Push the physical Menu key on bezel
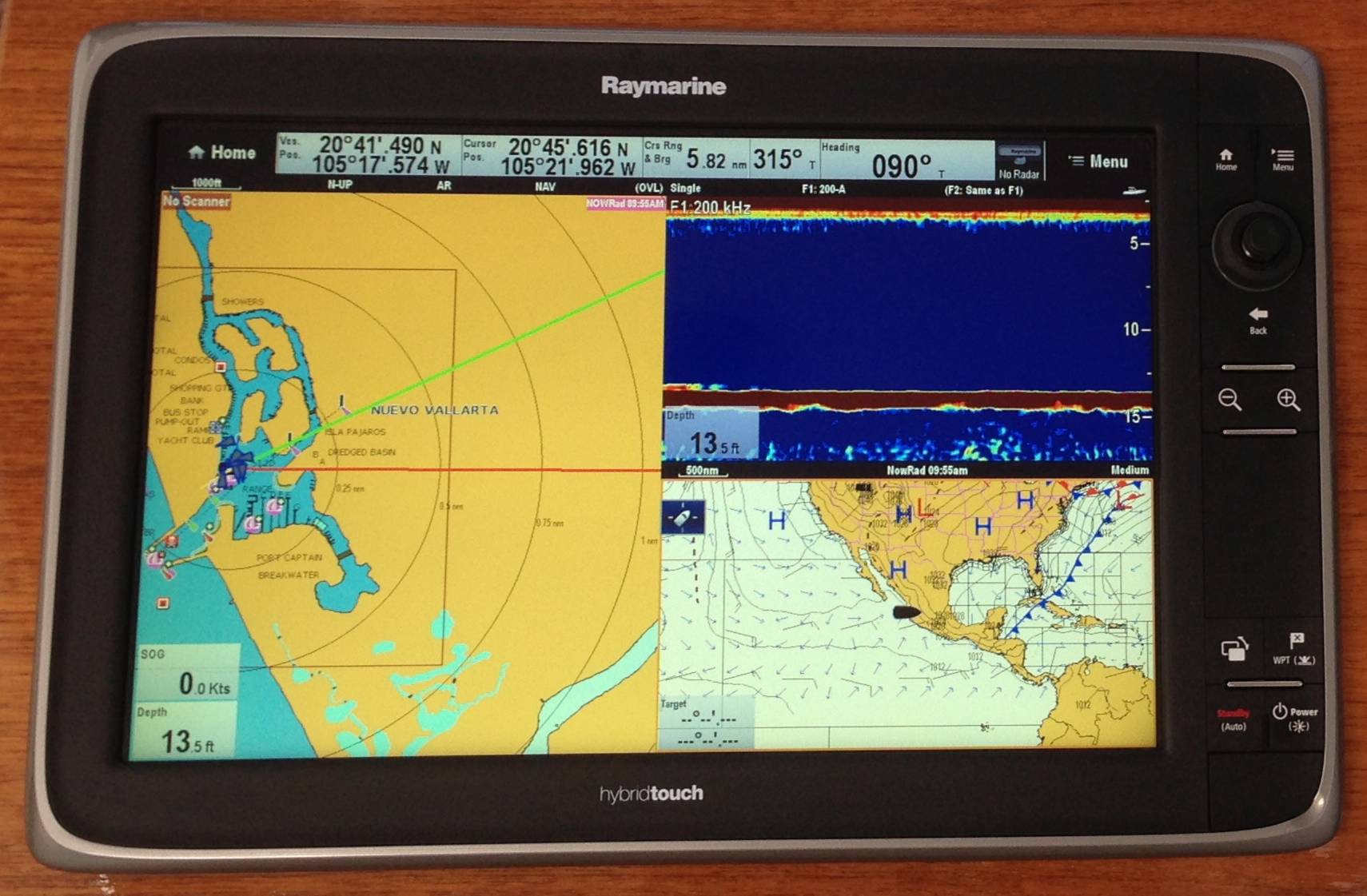1367x896 pixels. (x=1283, y=159)
